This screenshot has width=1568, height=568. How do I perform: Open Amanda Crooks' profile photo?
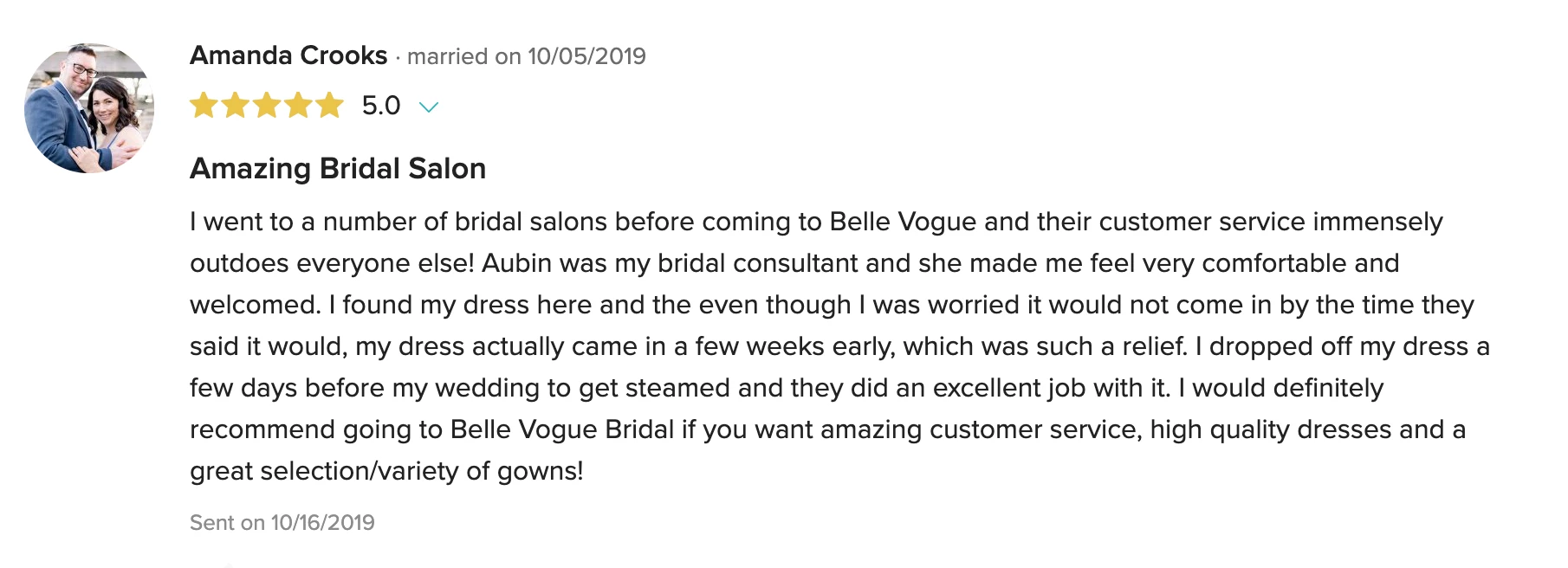pyautogui.click(x=89, y=108)
